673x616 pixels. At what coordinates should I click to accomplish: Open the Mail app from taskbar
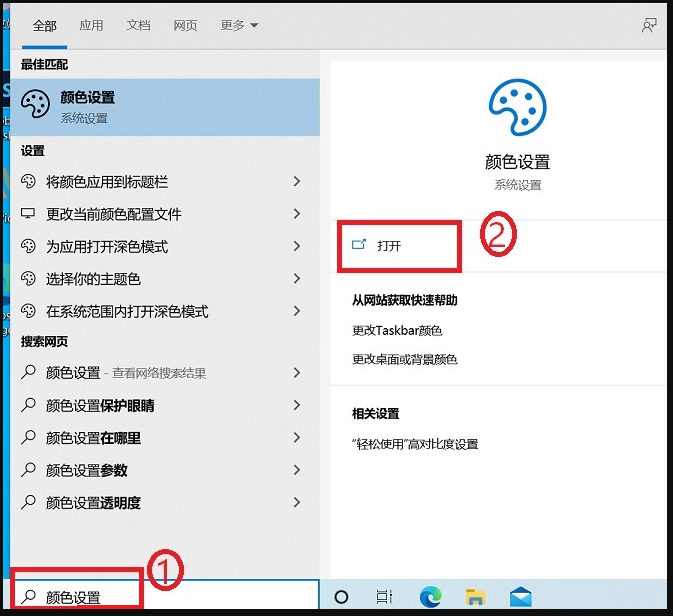(x=520, y=597)
